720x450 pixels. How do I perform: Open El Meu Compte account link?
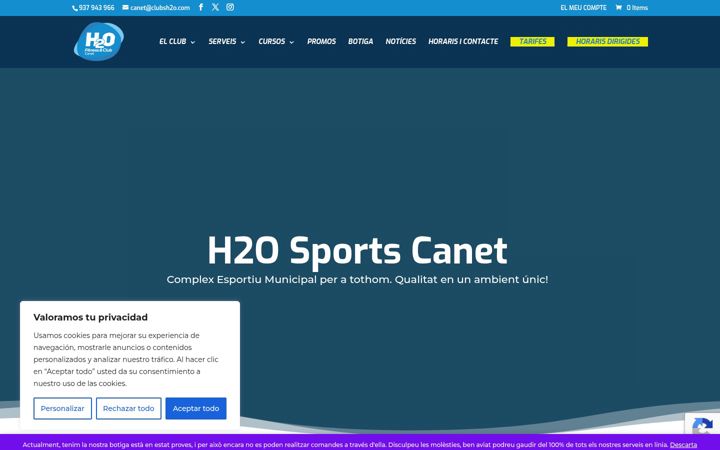(x=583, y=8)
